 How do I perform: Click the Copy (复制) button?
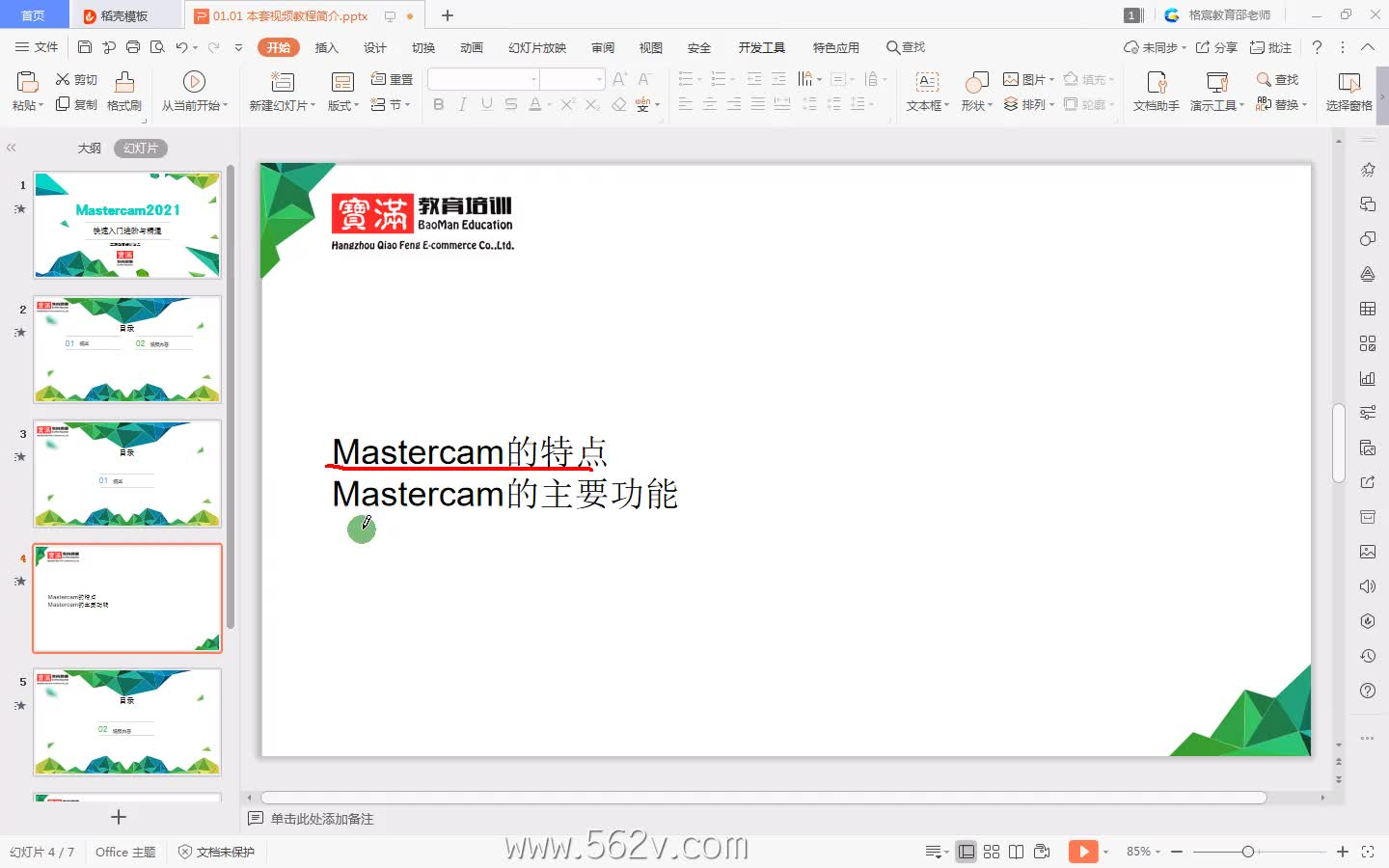(76, 104)
